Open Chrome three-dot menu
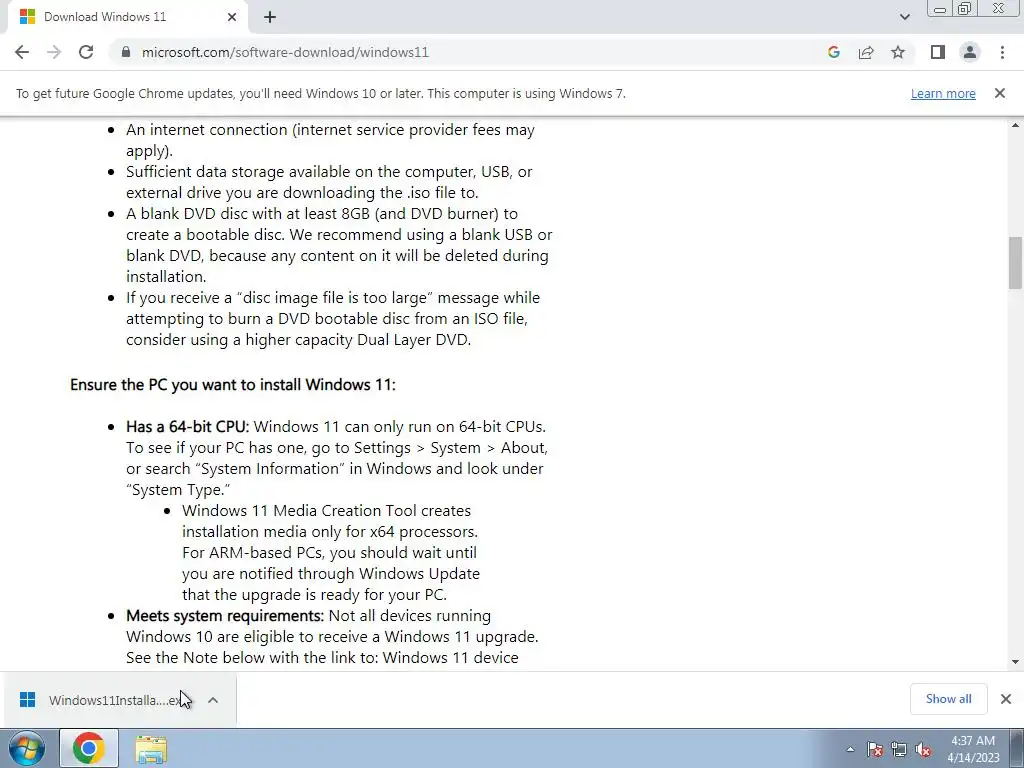 1002,52
